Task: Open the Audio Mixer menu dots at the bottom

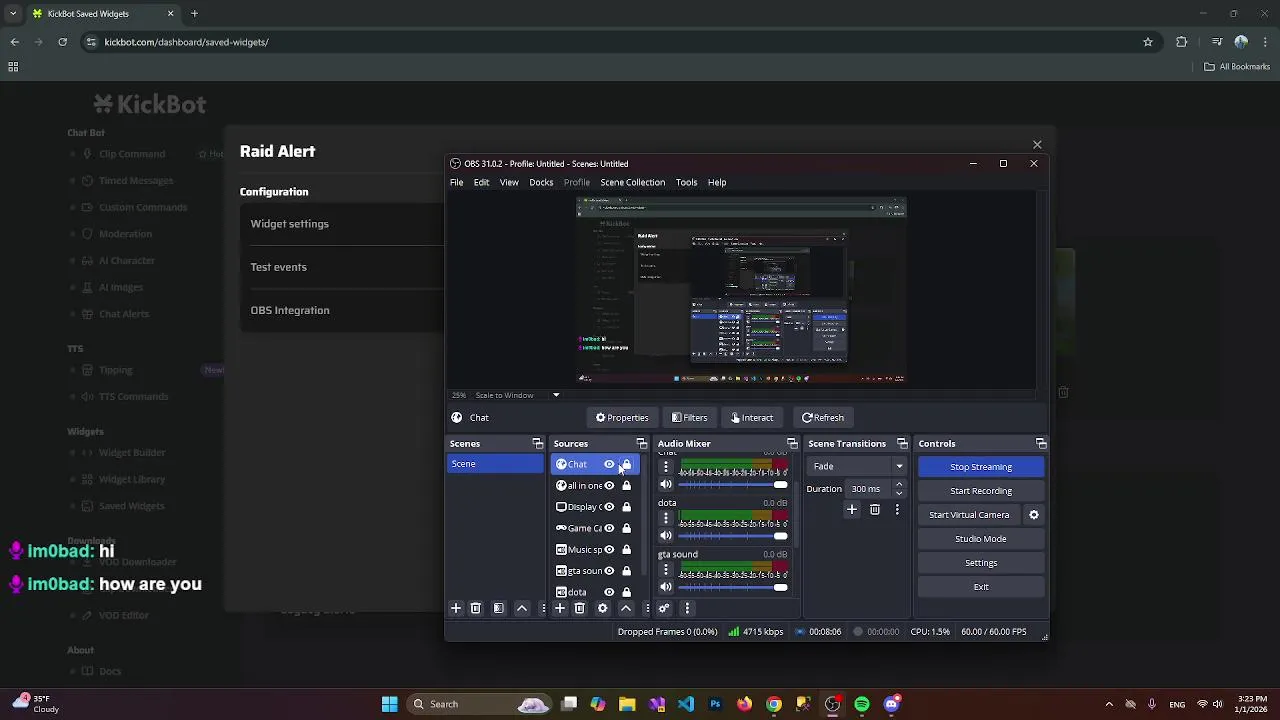Action: pos(686,608)
